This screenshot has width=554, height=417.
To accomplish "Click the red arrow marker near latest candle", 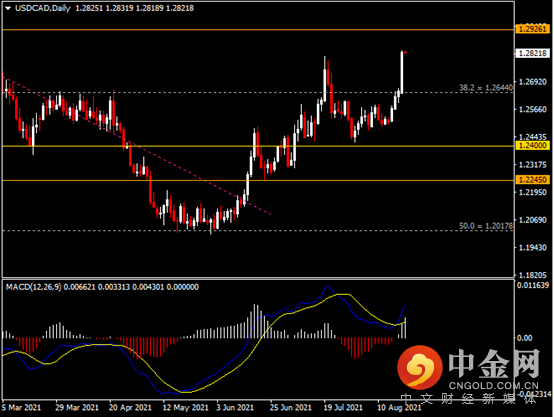I will 406,53.
